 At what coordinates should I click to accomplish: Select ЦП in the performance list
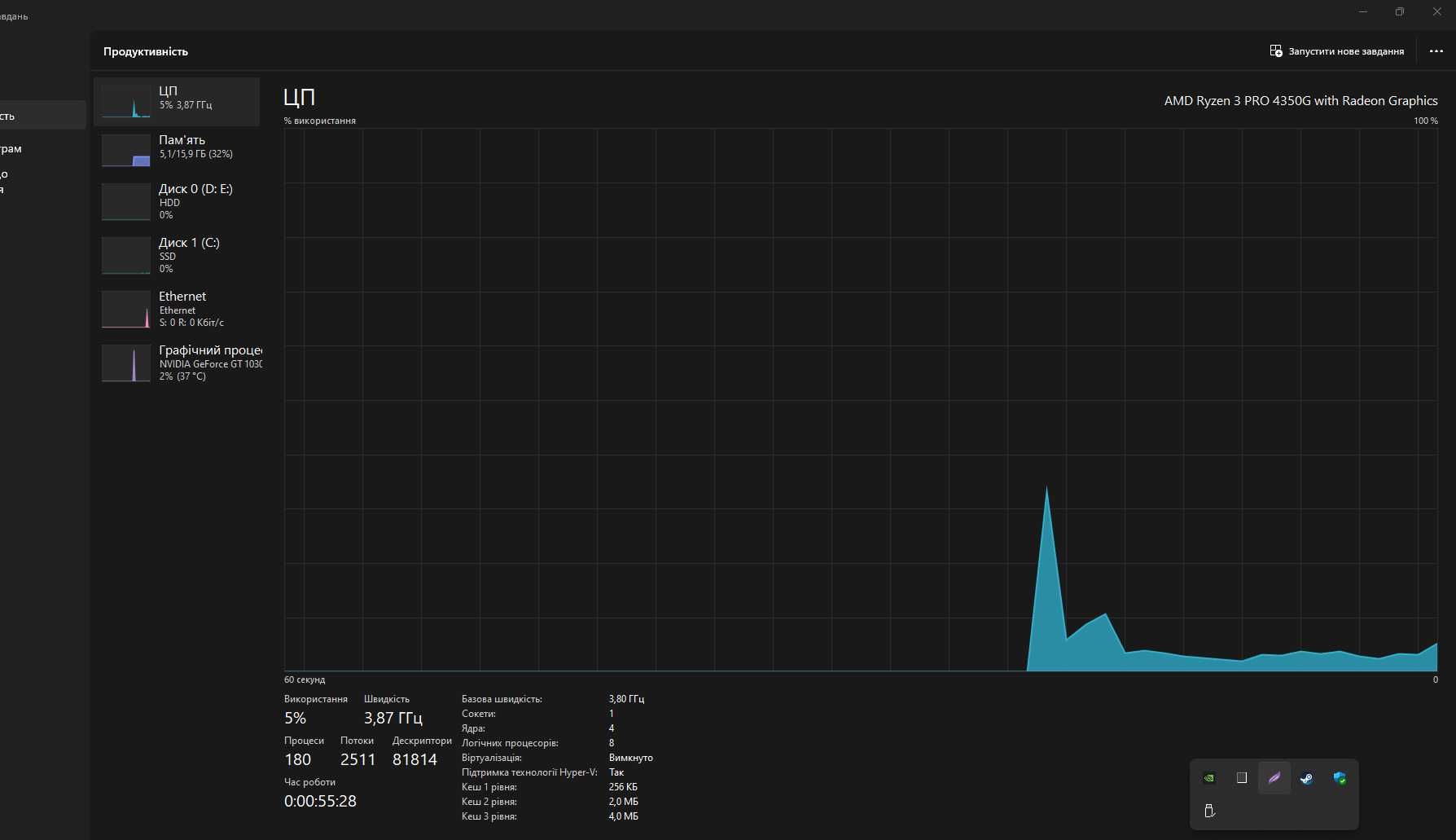[177, 102]
